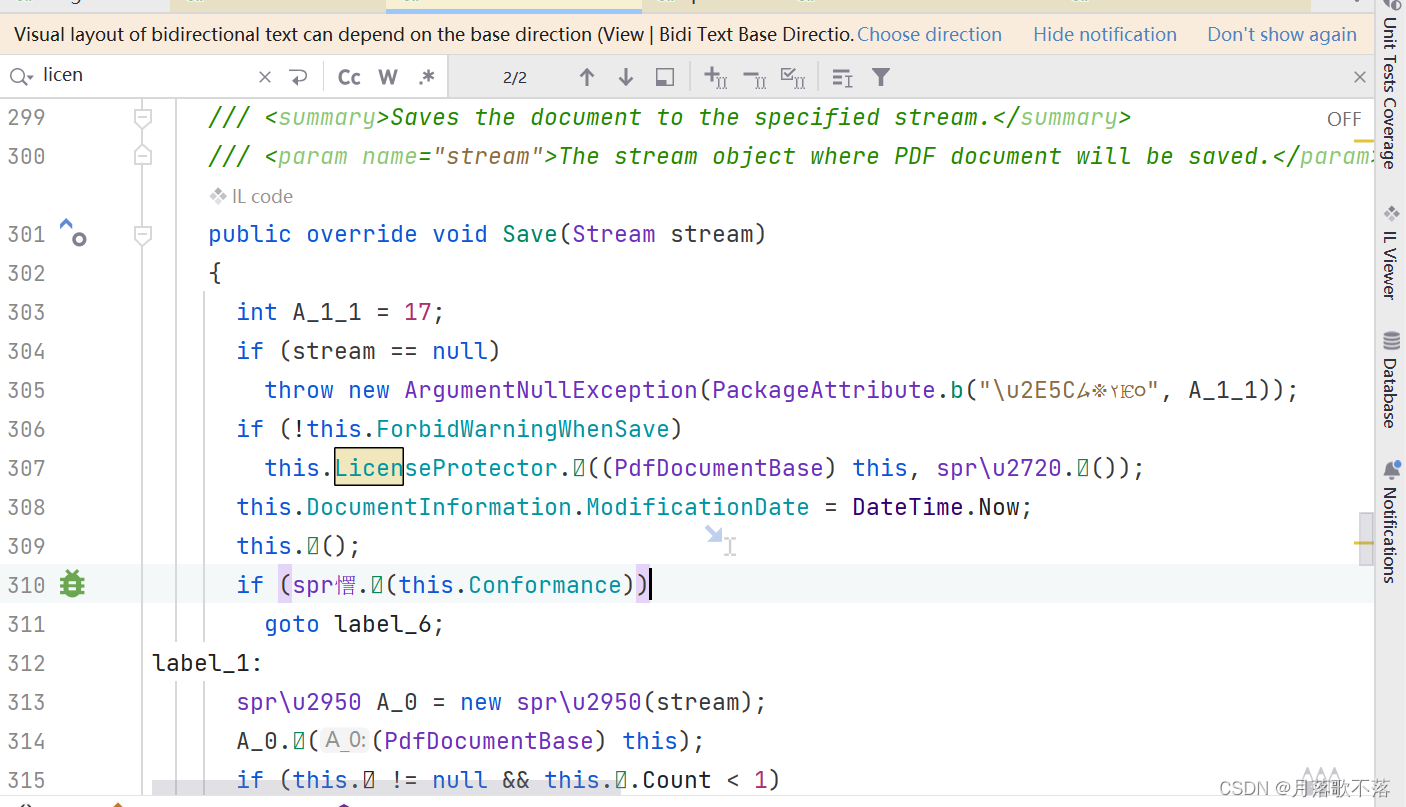The image size is (1406, 807).
Task: Toggle multiline search options icon
Action: tap(842, 77)
